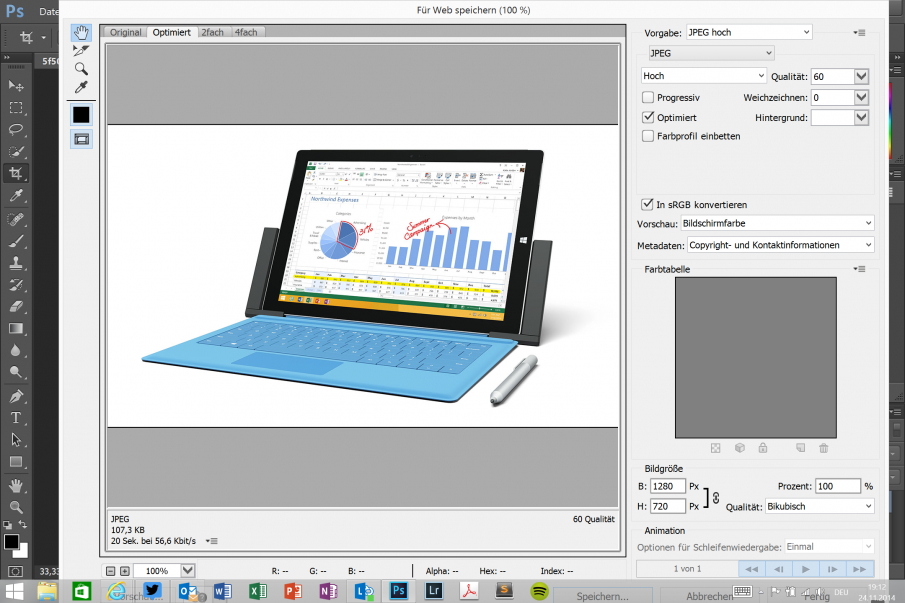This screenshot has width=905, height=603.
Task: Open Spotify from the taskbar
Action: tap(539, 591)
